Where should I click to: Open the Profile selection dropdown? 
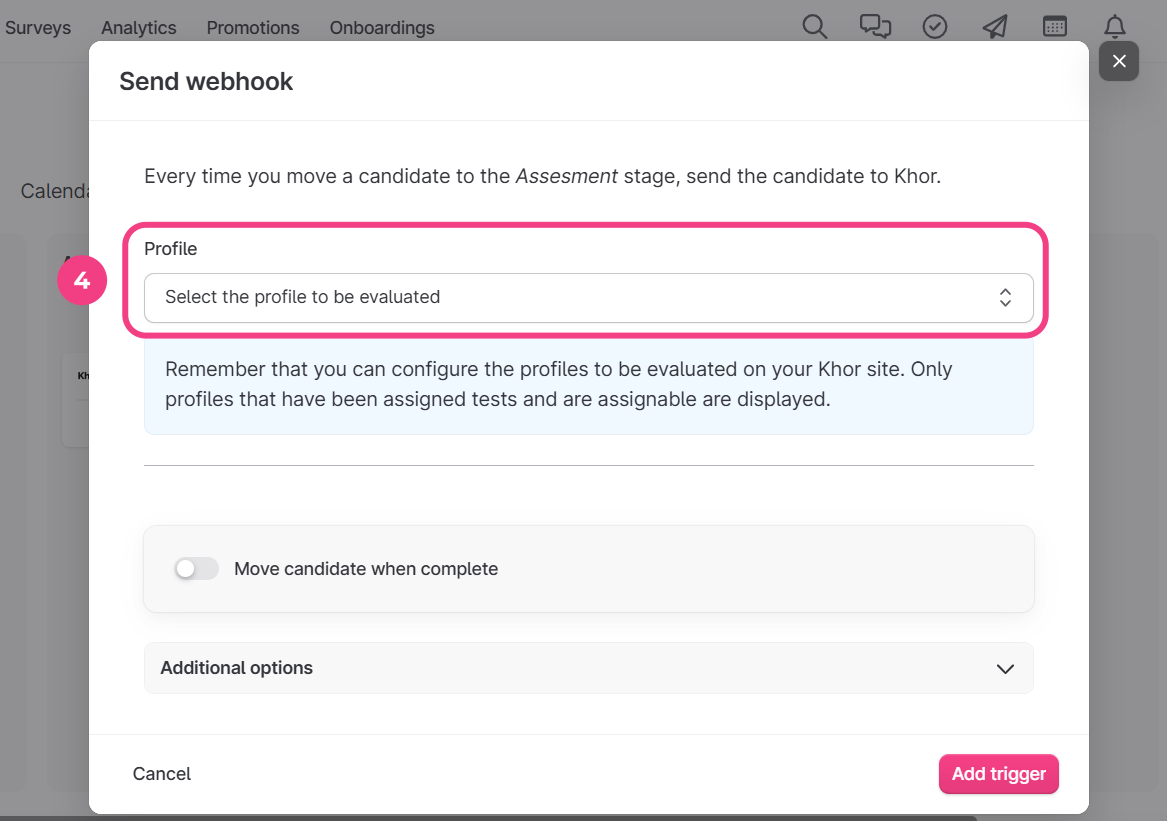(x=588, y=297)
